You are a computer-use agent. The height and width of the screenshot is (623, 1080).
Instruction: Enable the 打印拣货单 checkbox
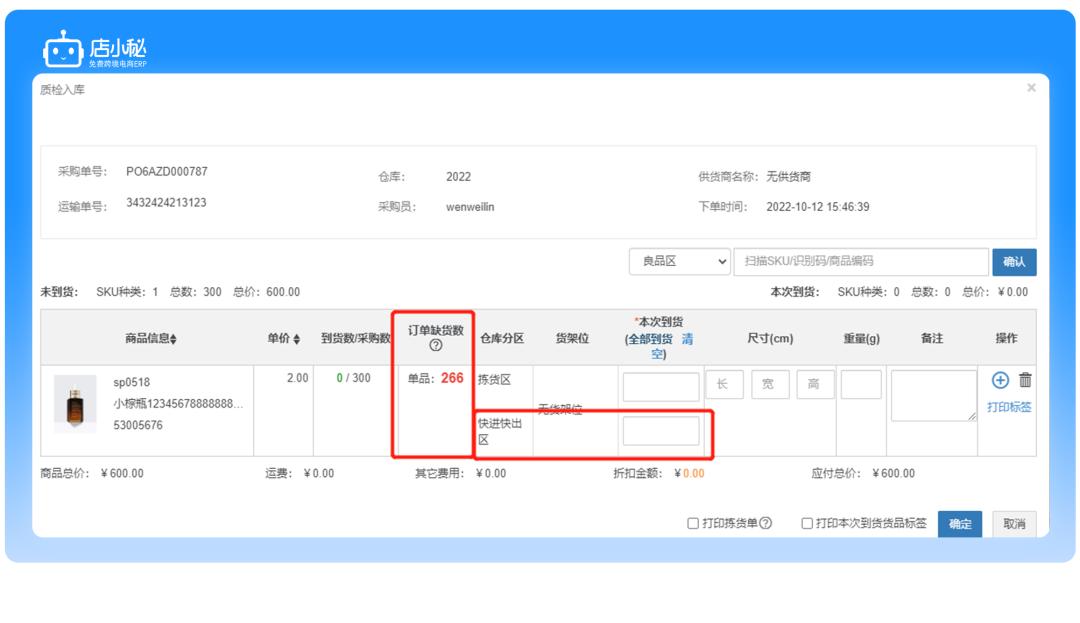tap(691, 523)
